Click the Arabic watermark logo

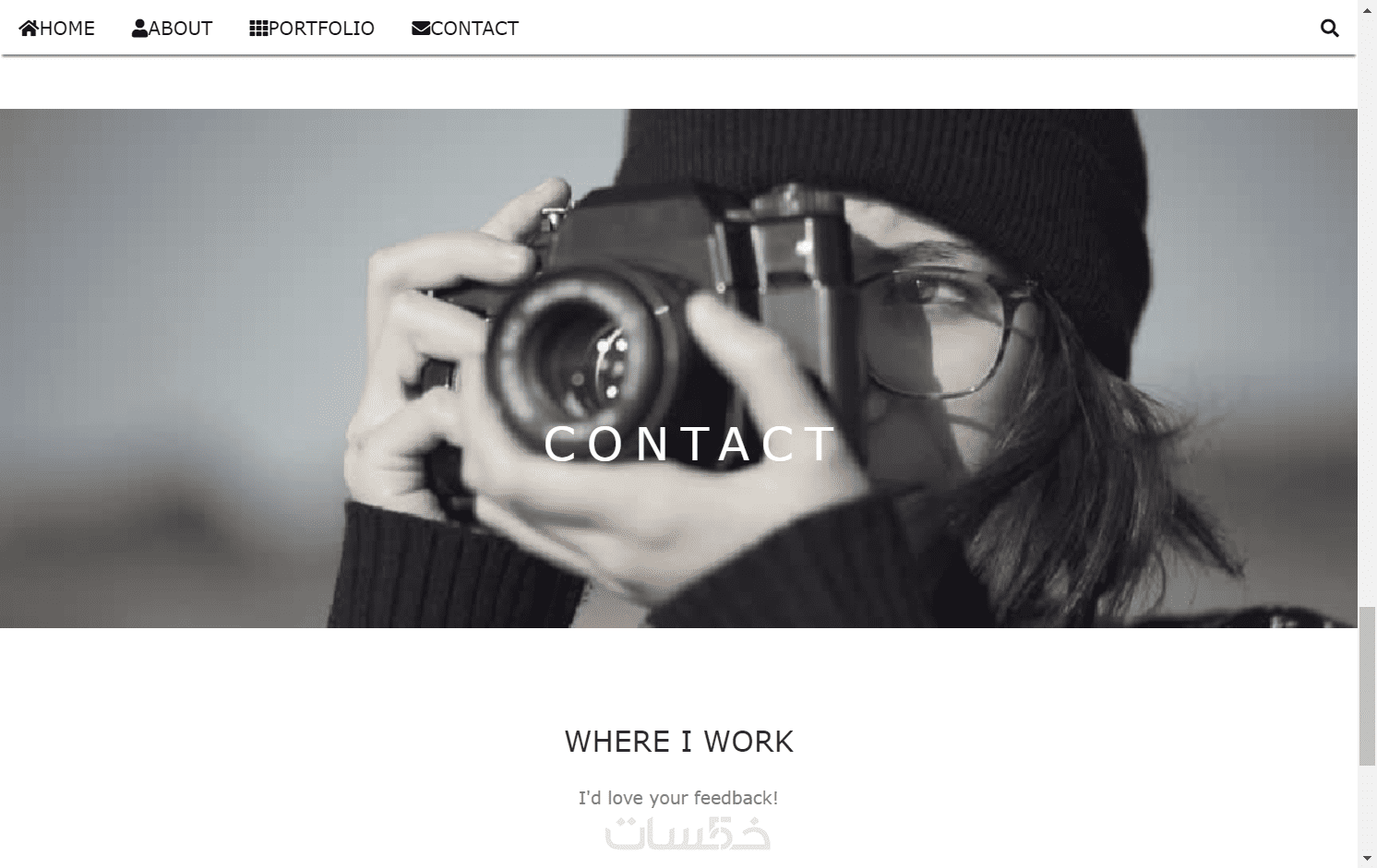point(688,833)
